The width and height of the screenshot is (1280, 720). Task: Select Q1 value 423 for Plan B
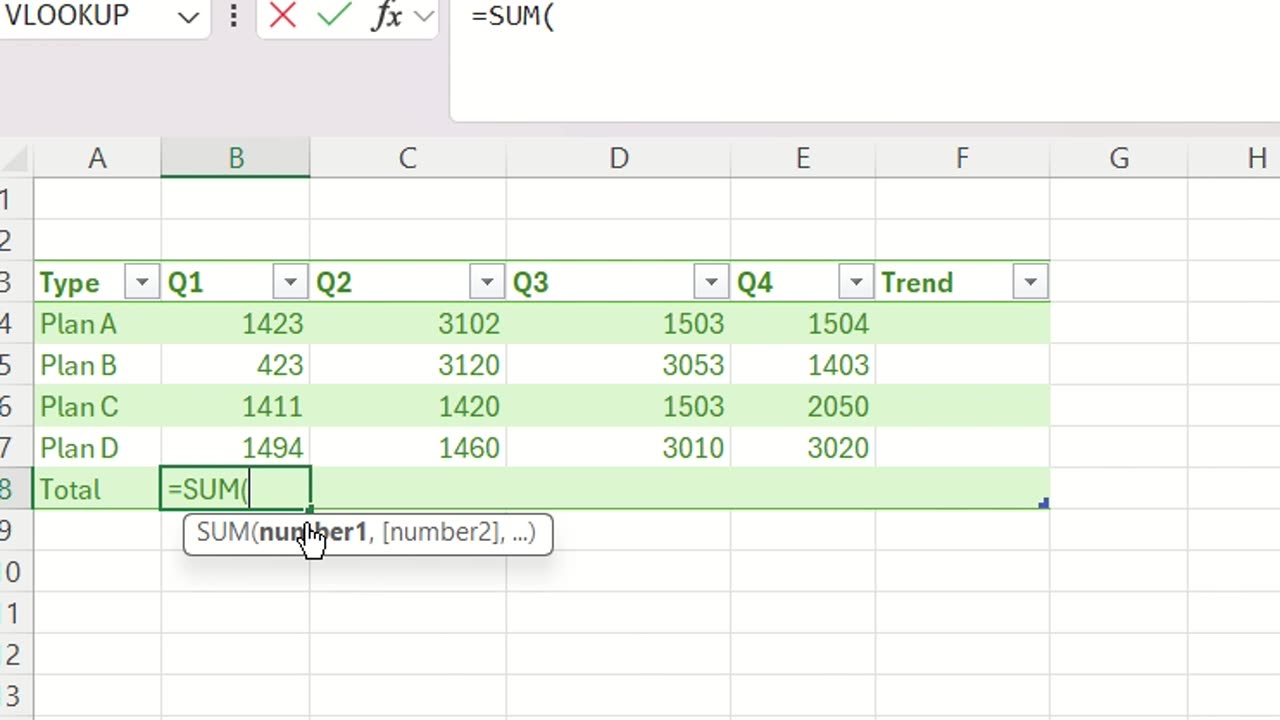coord(236,365)
